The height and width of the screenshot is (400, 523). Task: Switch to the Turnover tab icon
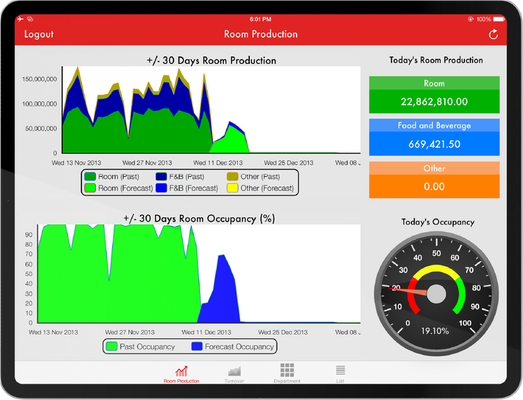coord(234,371)
